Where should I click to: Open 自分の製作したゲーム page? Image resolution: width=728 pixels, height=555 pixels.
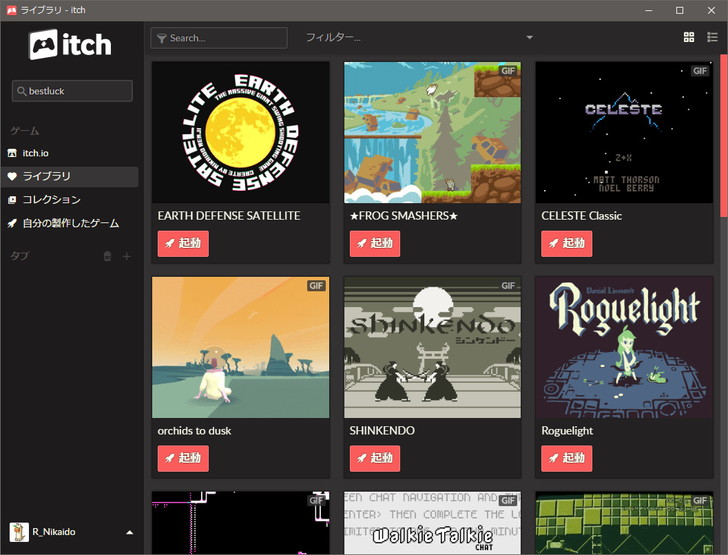70,223
